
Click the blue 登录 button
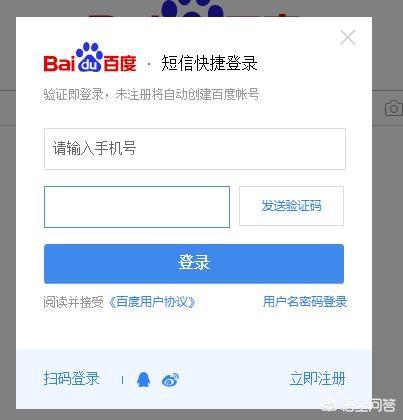(x=194, y=264)
